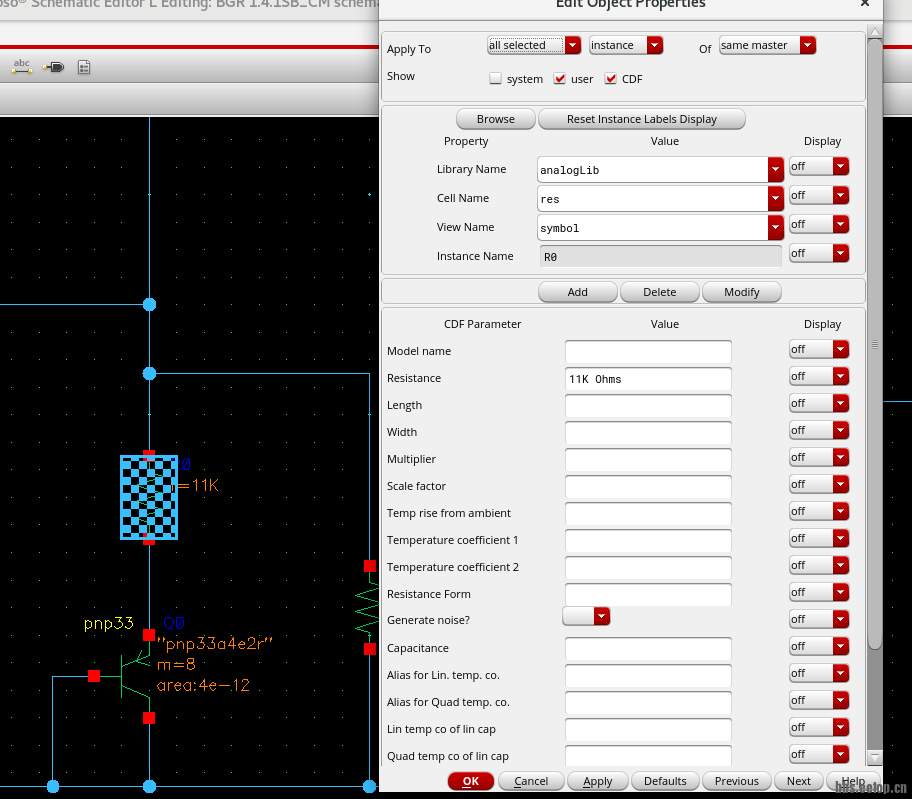Click the OK button
The height and width of the screenshot is (799, 912).
coord(471,781)
